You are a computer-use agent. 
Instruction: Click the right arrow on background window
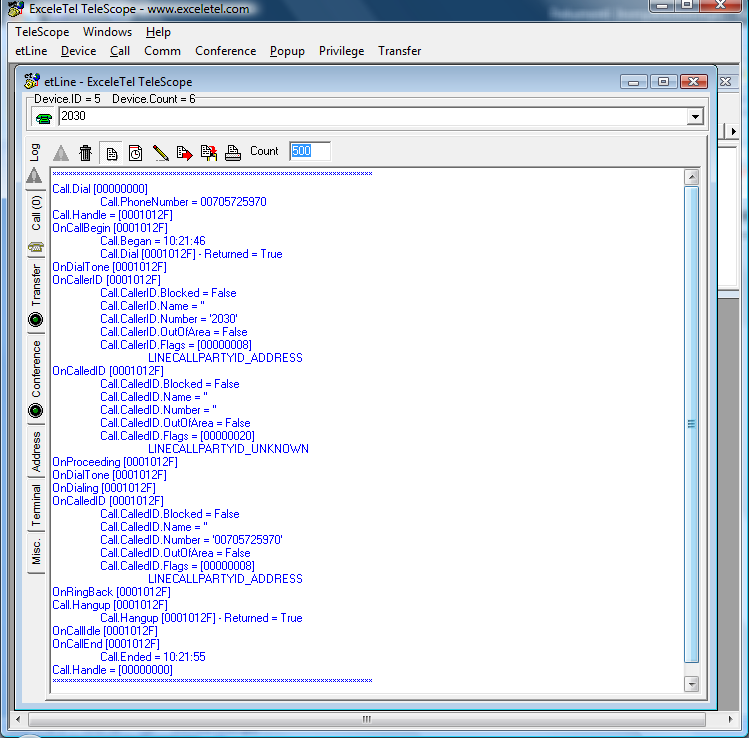point(734,131)
